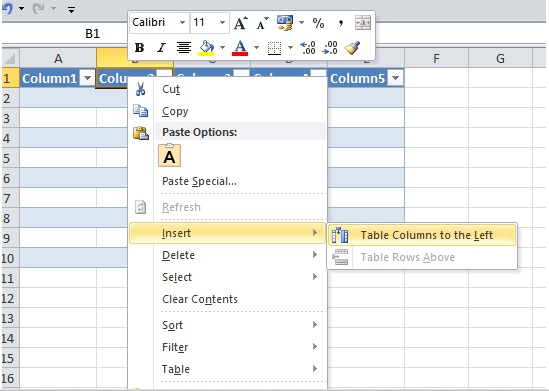This screenshot has width=549, height=391.
Task: Open the Select submenu
Action: coord(228,277)
